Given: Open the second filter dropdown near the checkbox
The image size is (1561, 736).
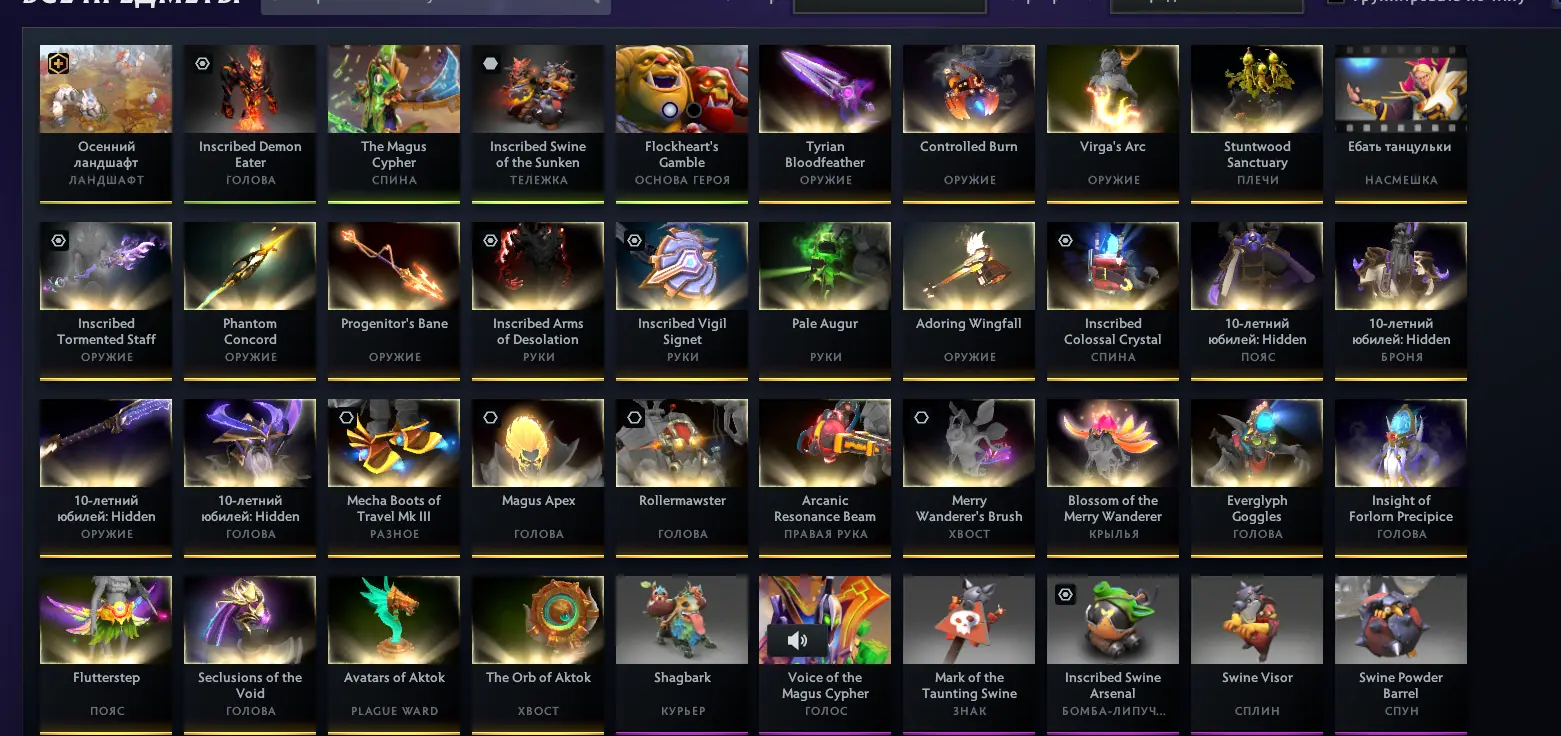Looking at the screenshot, I should point(1206,5).
